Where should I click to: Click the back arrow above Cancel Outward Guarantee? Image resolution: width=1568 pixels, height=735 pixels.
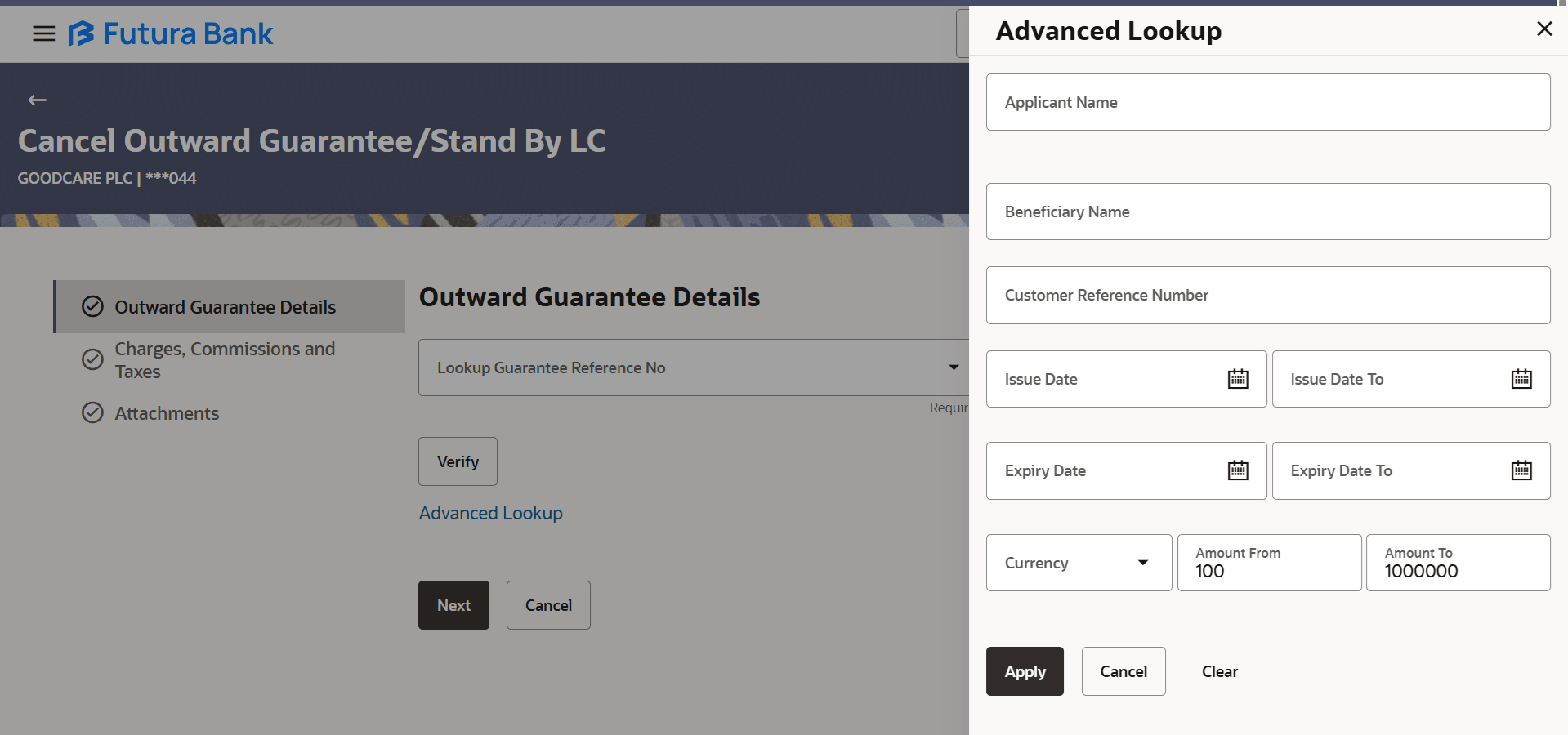click(36, 100)
